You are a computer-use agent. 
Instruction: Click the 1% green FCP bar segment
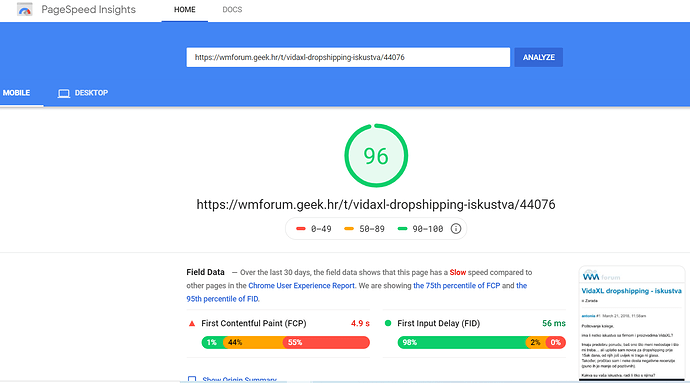pyautogui.click(x=213, y=342)
